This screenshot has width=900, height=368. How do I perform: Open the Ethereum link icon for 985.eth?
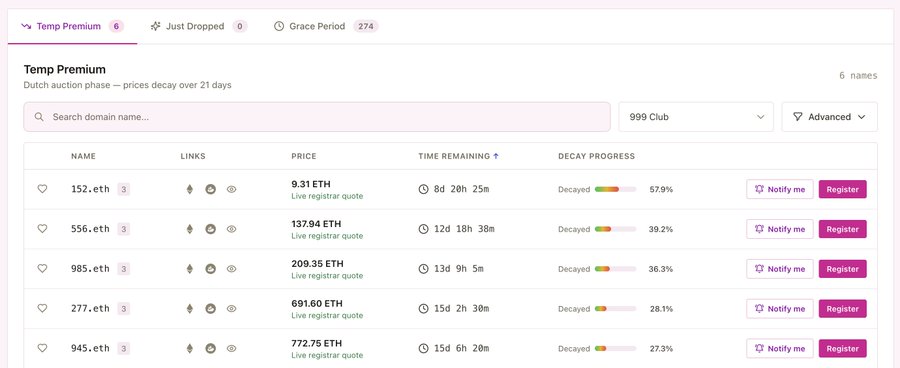click(189, 269)
